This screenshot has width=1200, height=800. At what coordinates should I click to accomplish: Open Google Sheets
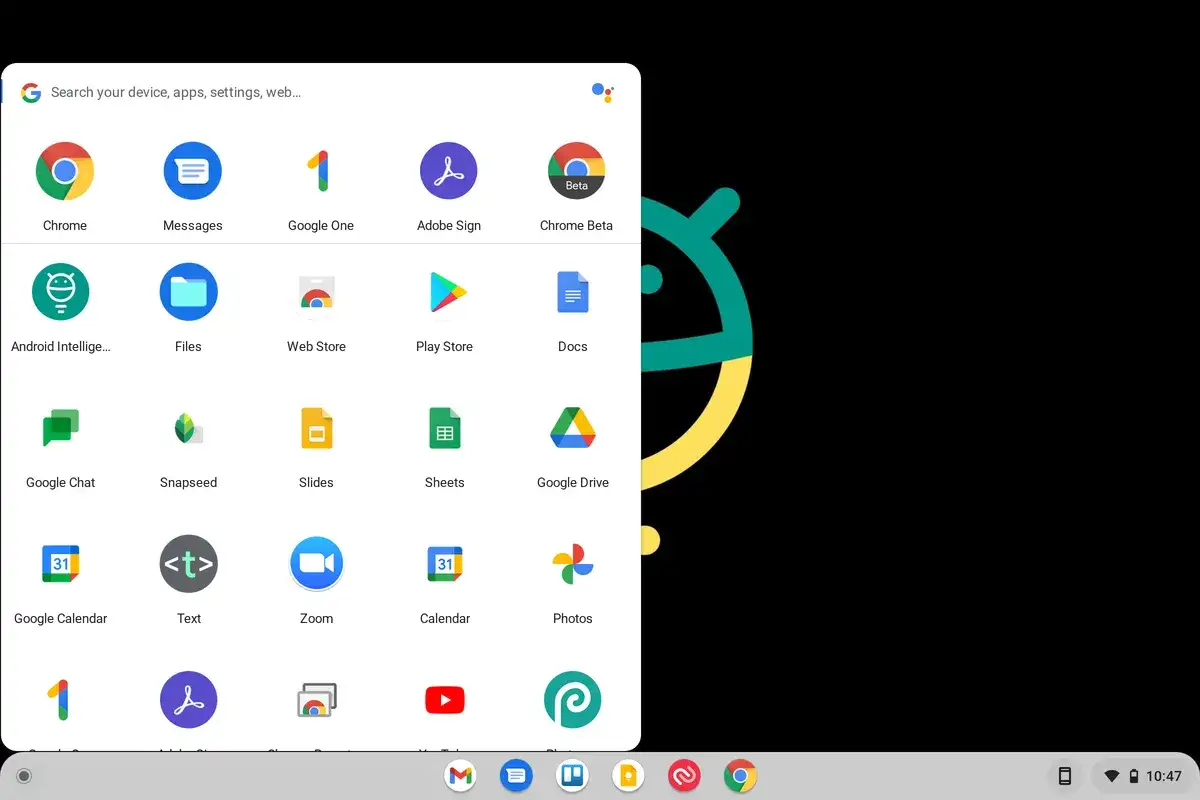445,428
